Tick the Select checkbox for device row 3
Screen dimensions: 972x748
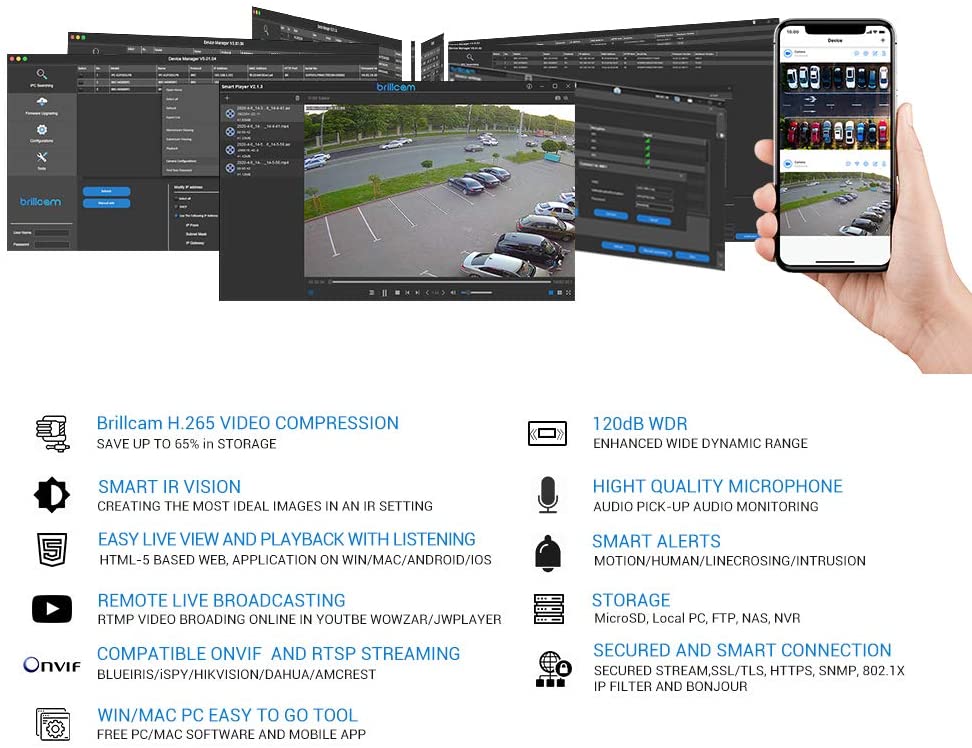(x=81, y=89)
